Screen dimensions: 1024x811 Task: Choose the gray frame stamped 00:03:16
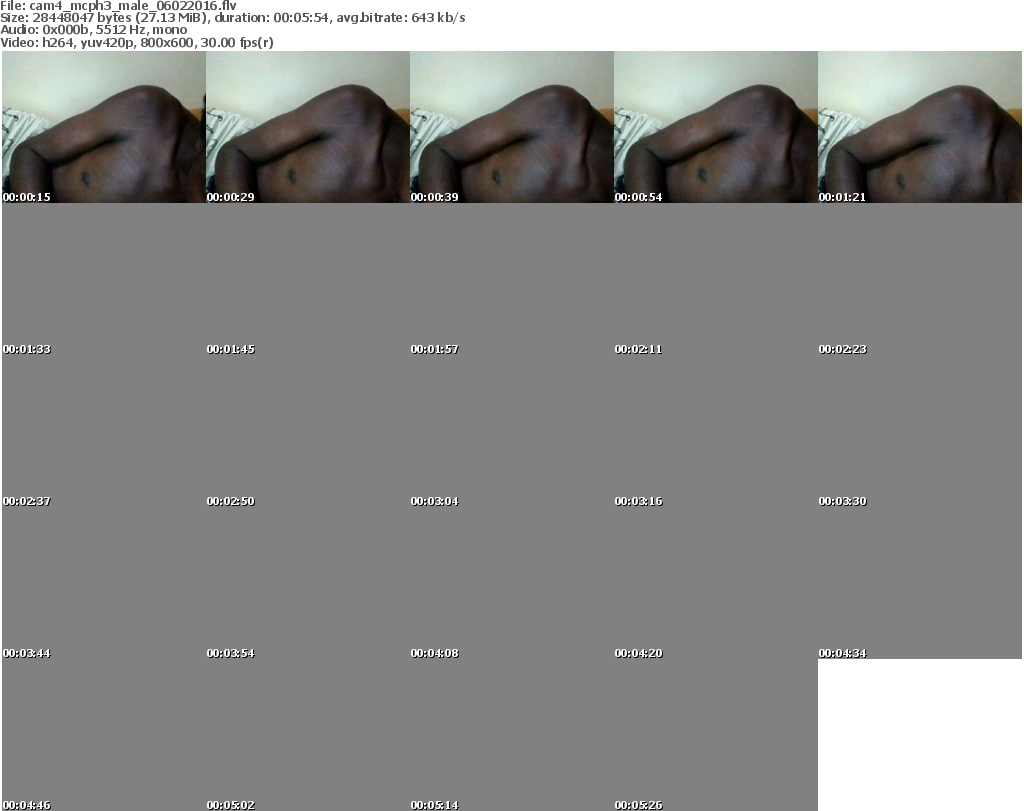pos(716,431)
